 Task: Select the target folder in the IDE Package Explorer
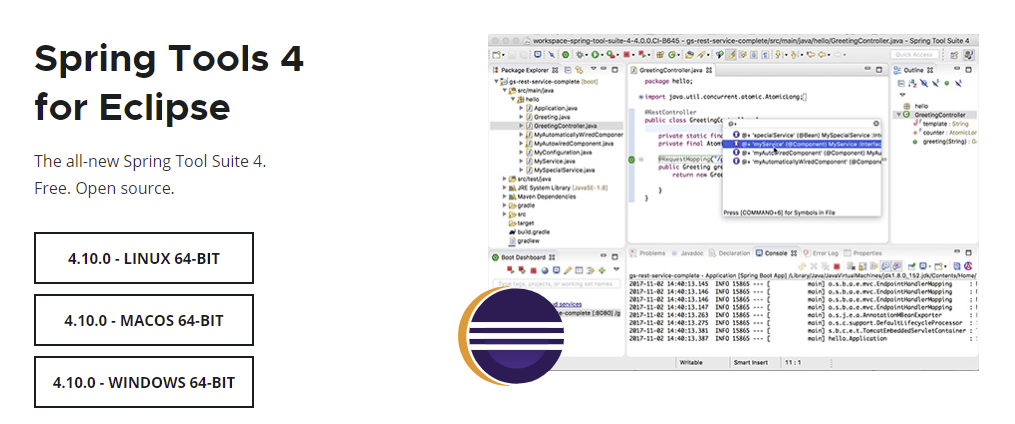click(521, 223)
